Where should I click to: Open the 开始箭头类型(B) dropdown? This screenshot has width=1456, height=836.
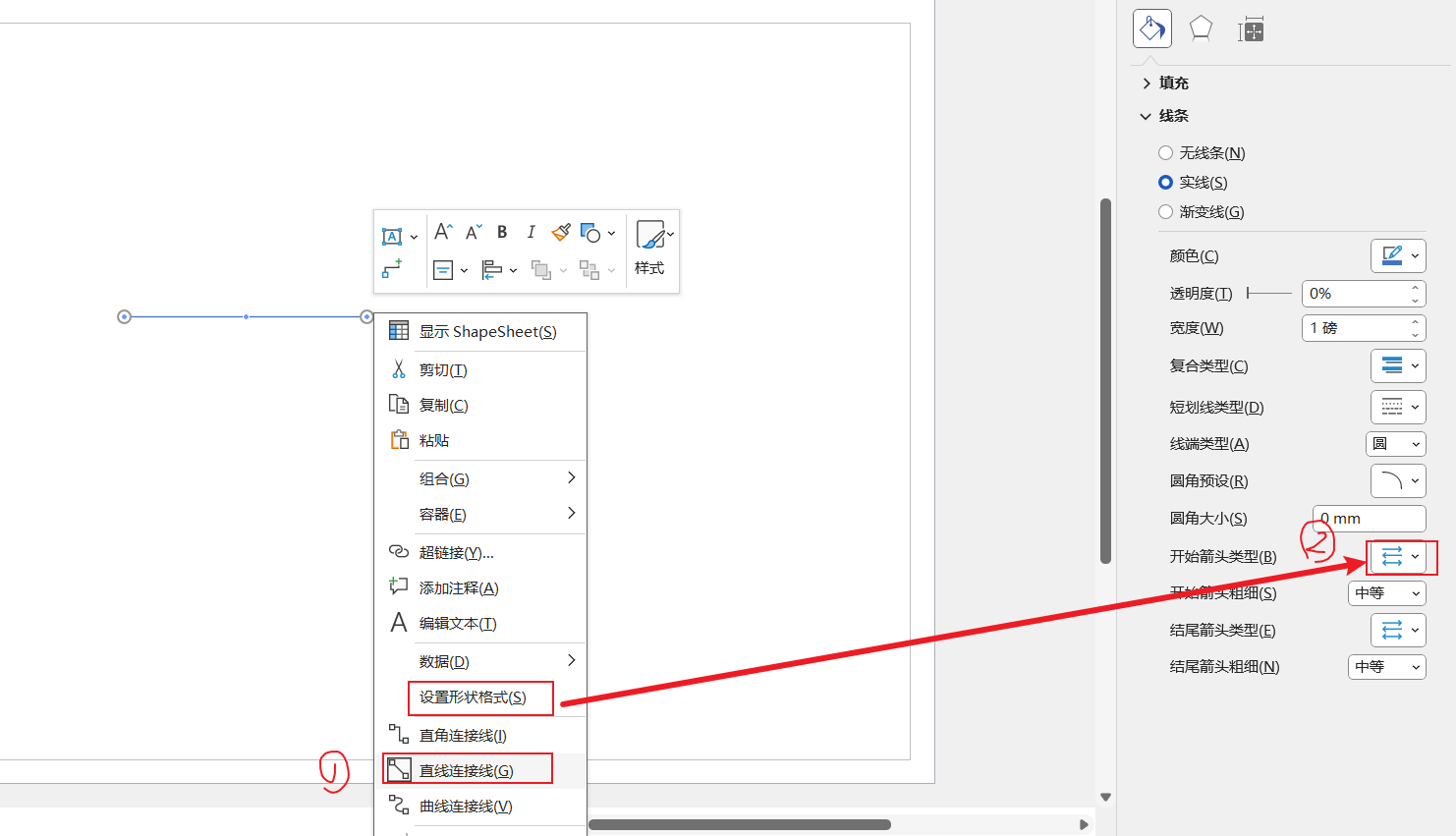pyautogui.click(x=1398, y=557)
